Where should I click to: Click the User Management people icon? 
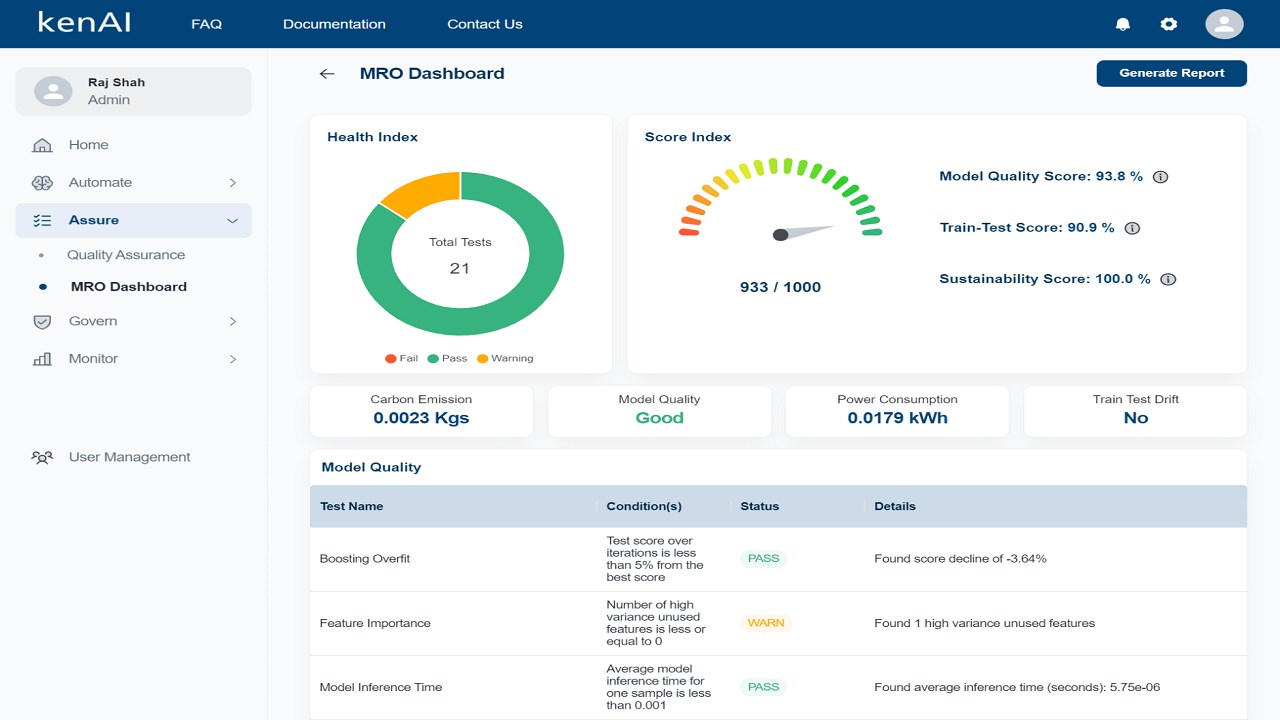(x=42, y=458)
